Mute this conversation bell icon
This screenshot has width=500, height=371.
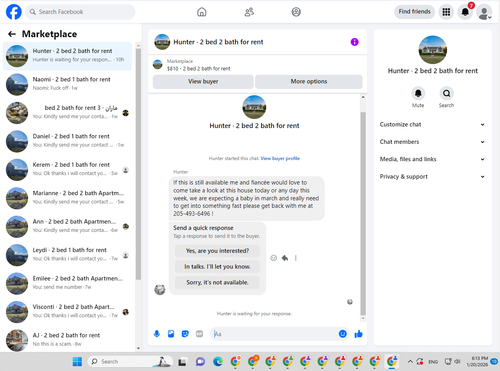(x=418, y=93)
